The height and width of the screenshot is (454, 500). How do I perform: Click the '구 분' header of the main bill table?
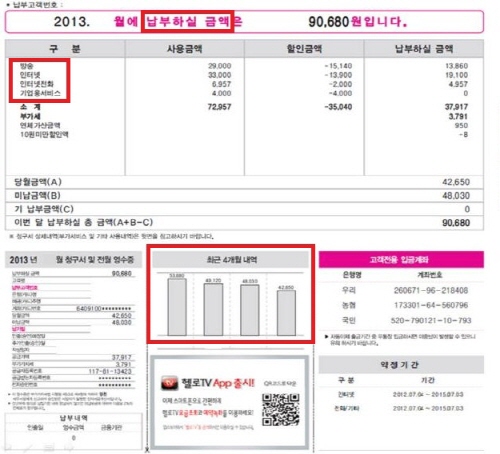point(65,49)
